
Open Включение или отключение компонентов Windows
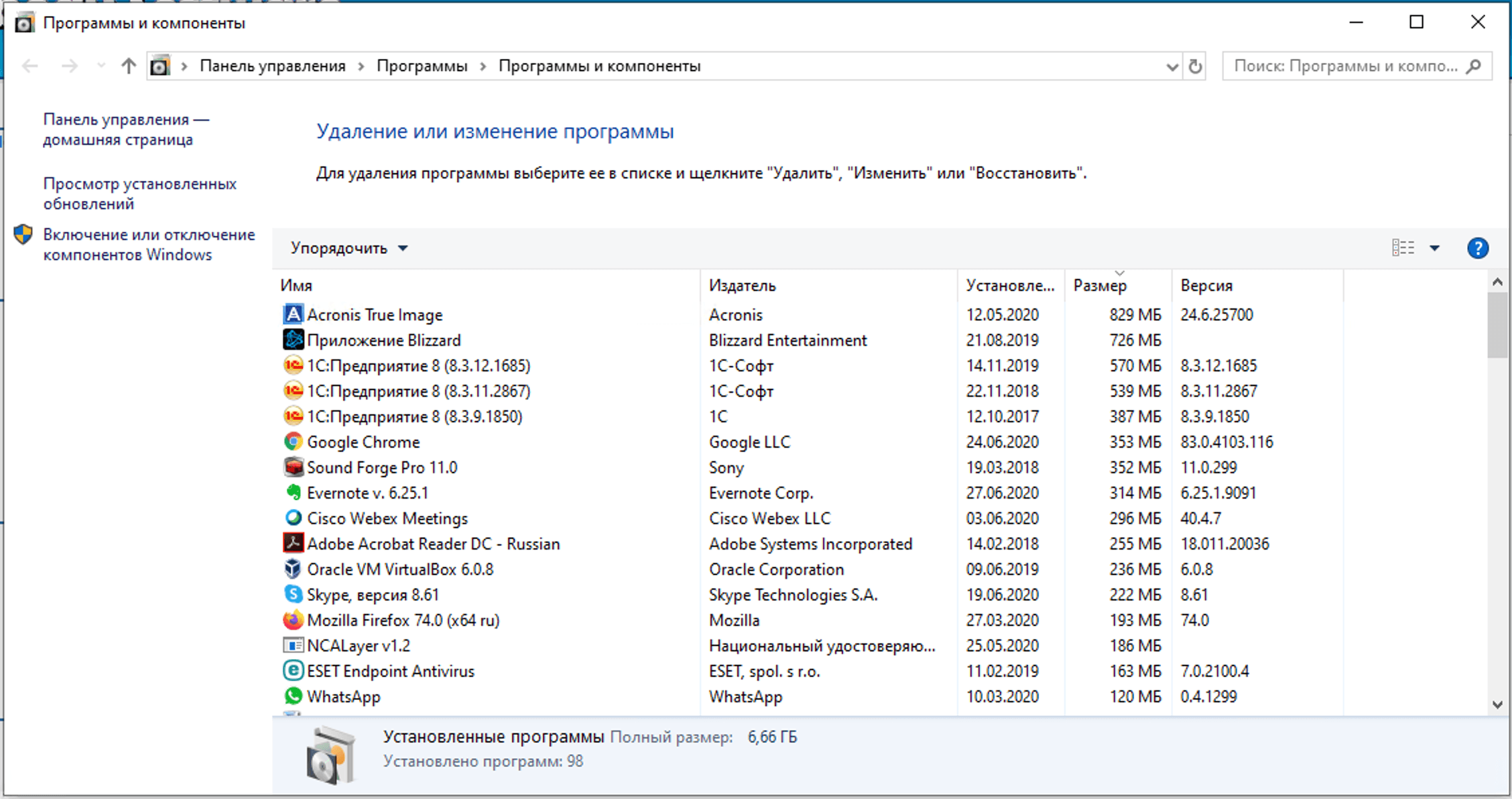point(149,245)
